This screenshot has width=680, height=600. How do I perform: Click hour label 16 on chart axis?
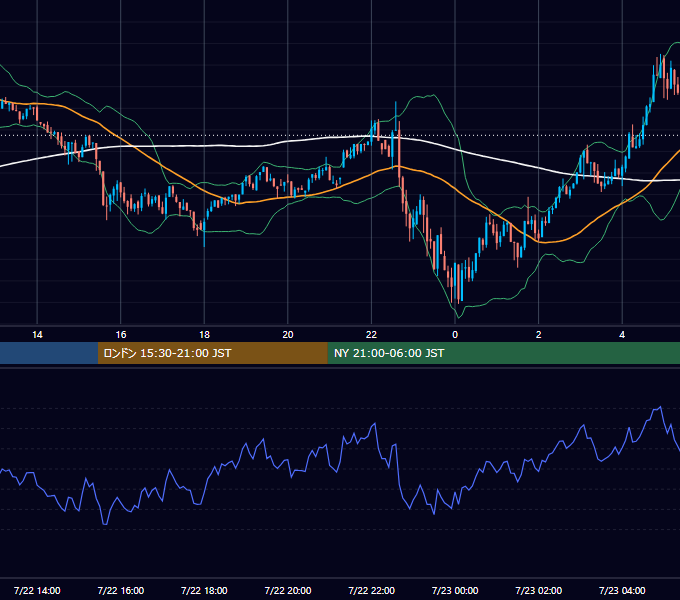click(121, 335)
